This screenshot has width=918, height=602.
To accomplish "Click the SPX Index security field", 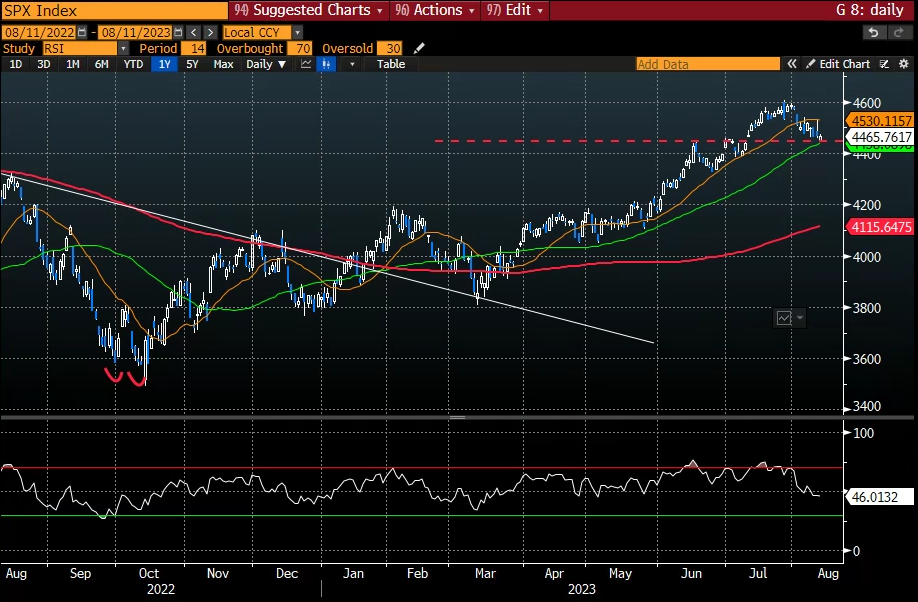I will pyautogui.click(x=115, y=10).
